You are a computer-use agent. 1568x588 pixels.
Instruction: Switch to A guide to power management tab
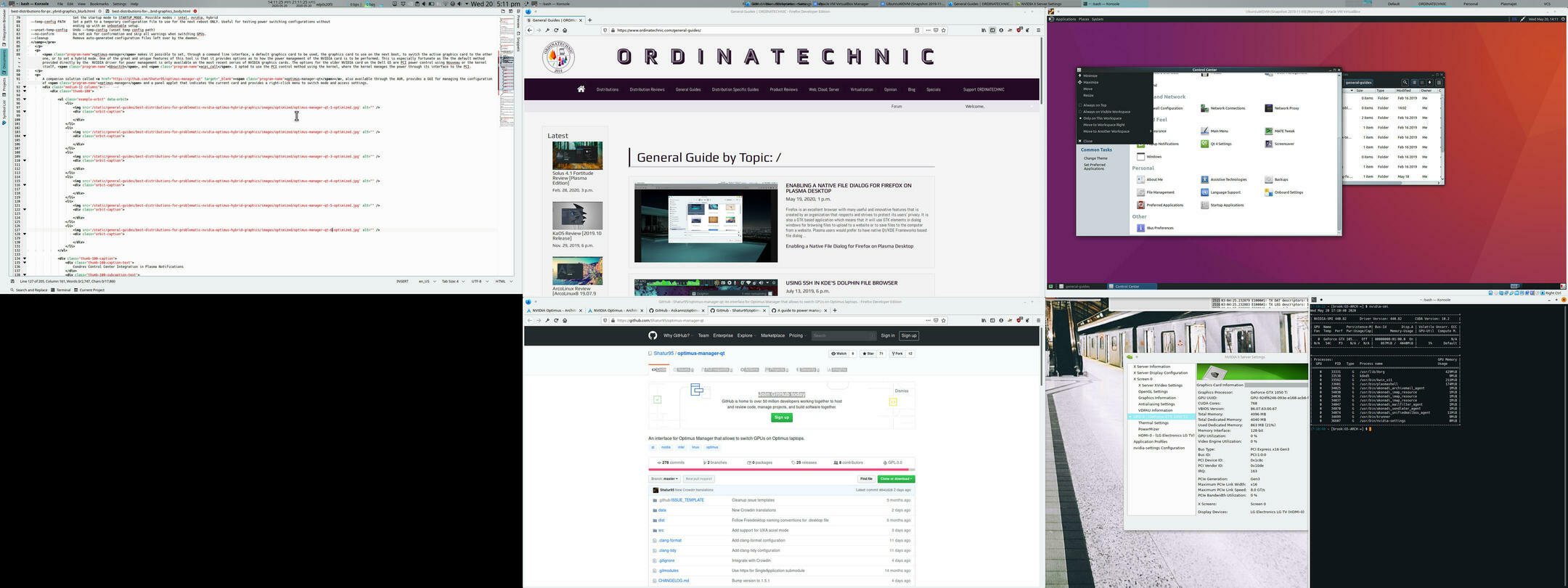point(799,311)
